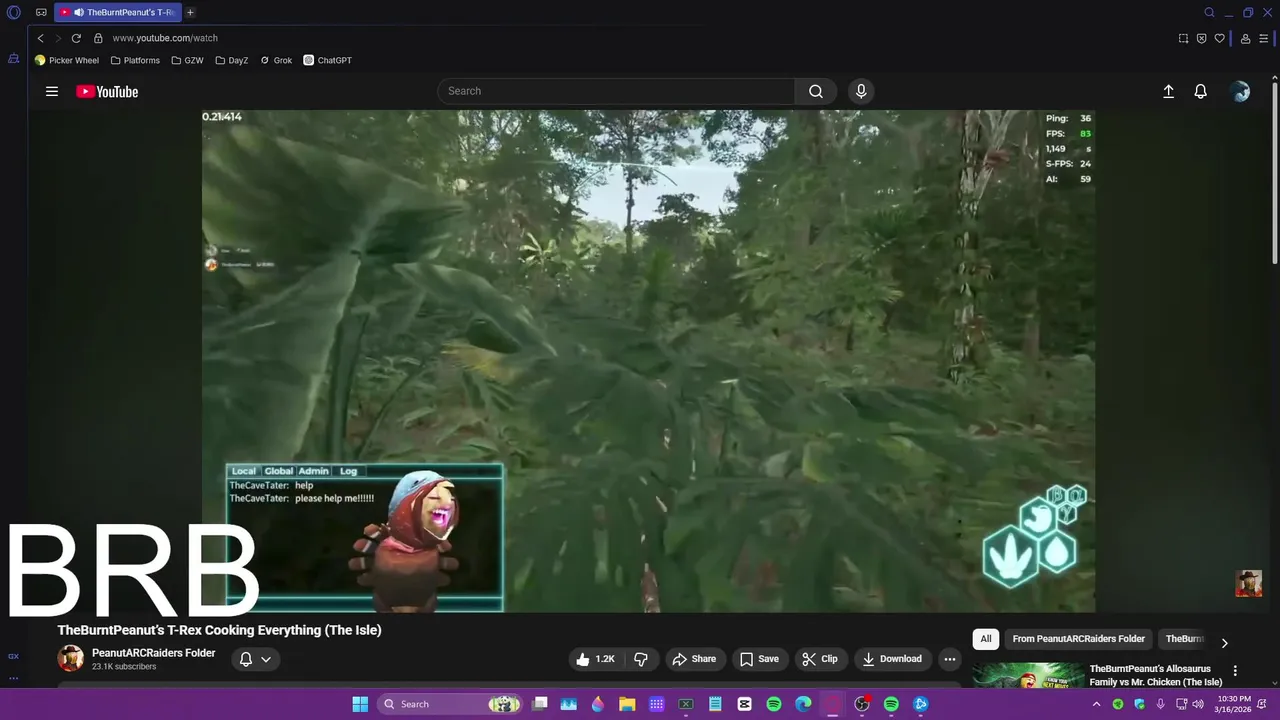Mute the tab via its speaker icon

[78, 12]
